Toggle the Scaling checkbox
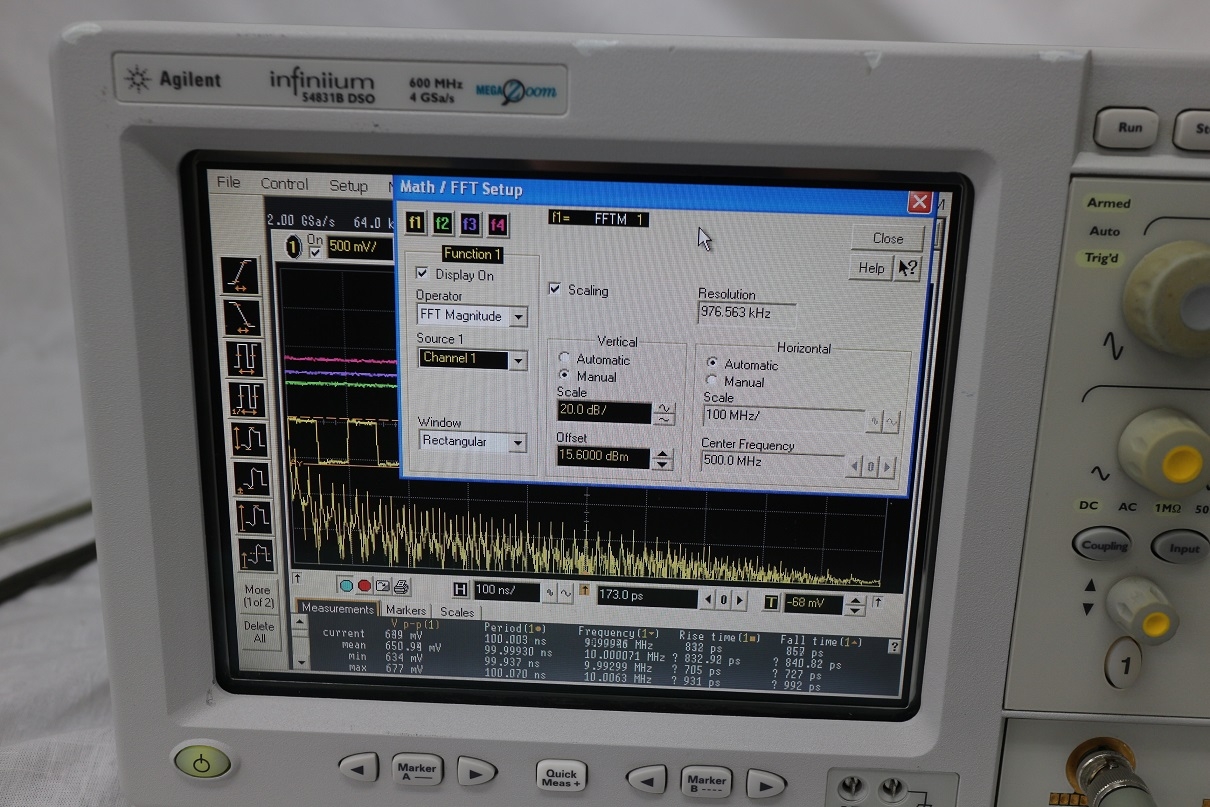 [x=555, y=289]
